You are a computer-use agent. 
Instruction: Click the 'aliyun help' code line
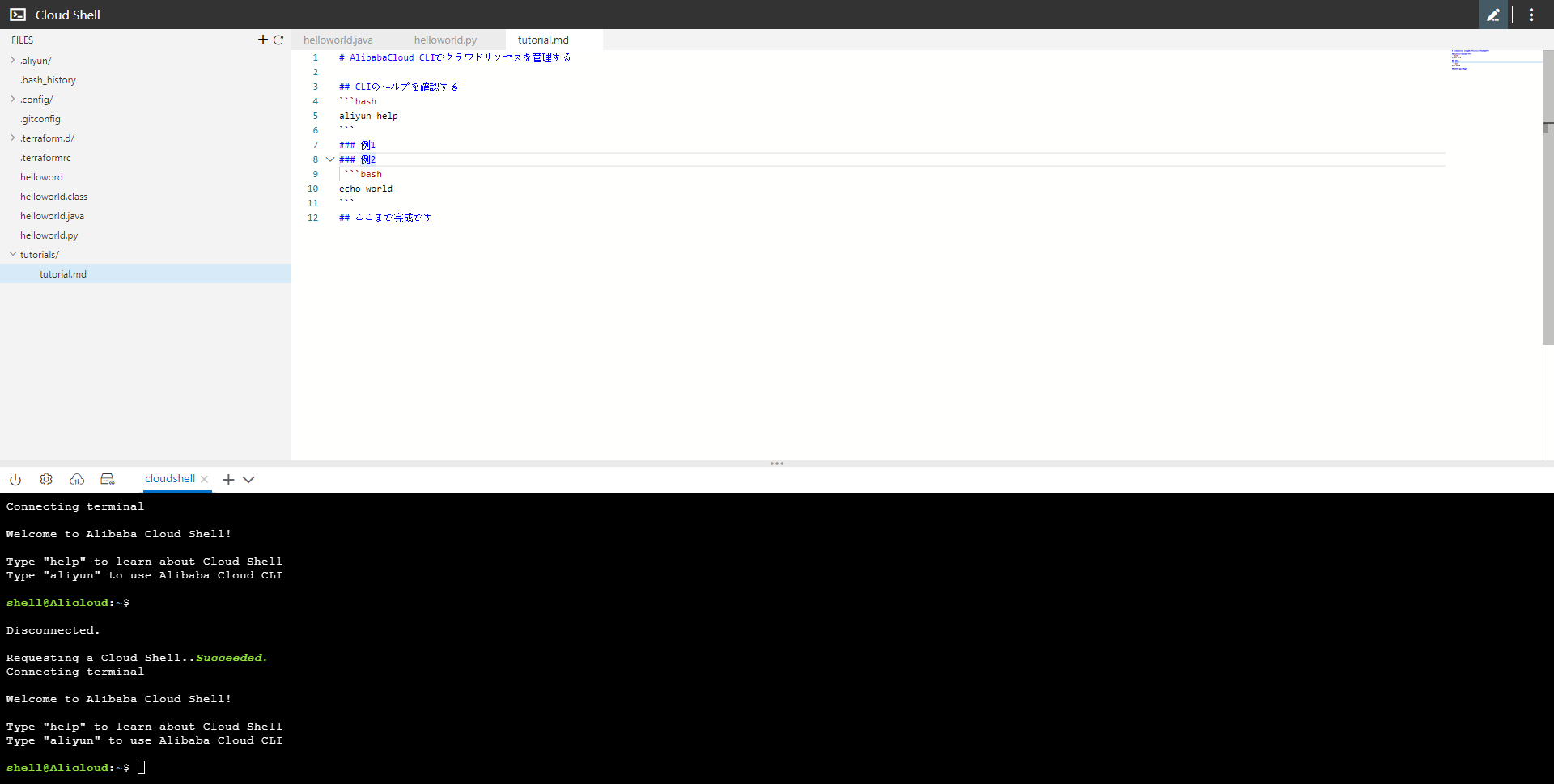point(368,116)
